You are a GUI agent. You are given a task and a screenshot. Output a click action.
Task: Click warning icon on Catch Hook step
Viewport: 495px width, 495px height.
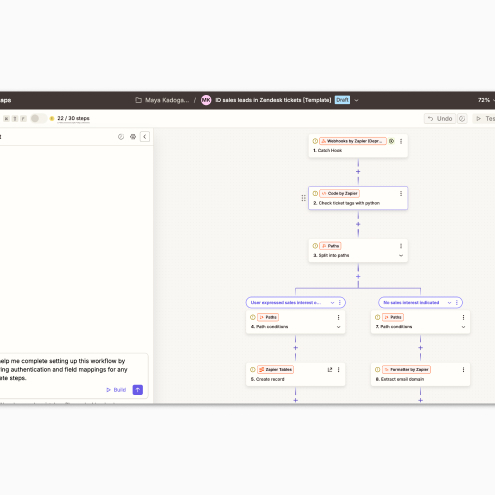[x=315, y=141]
